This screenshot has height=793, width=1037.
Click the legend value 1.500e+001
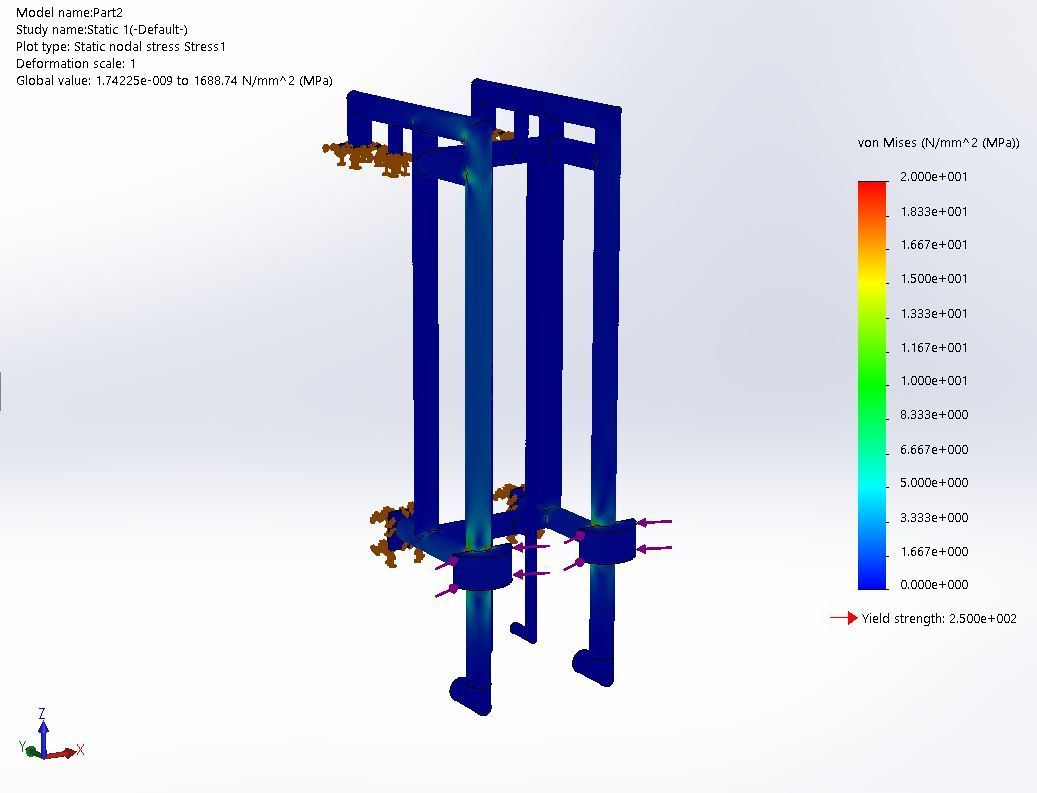coord(934,278)
